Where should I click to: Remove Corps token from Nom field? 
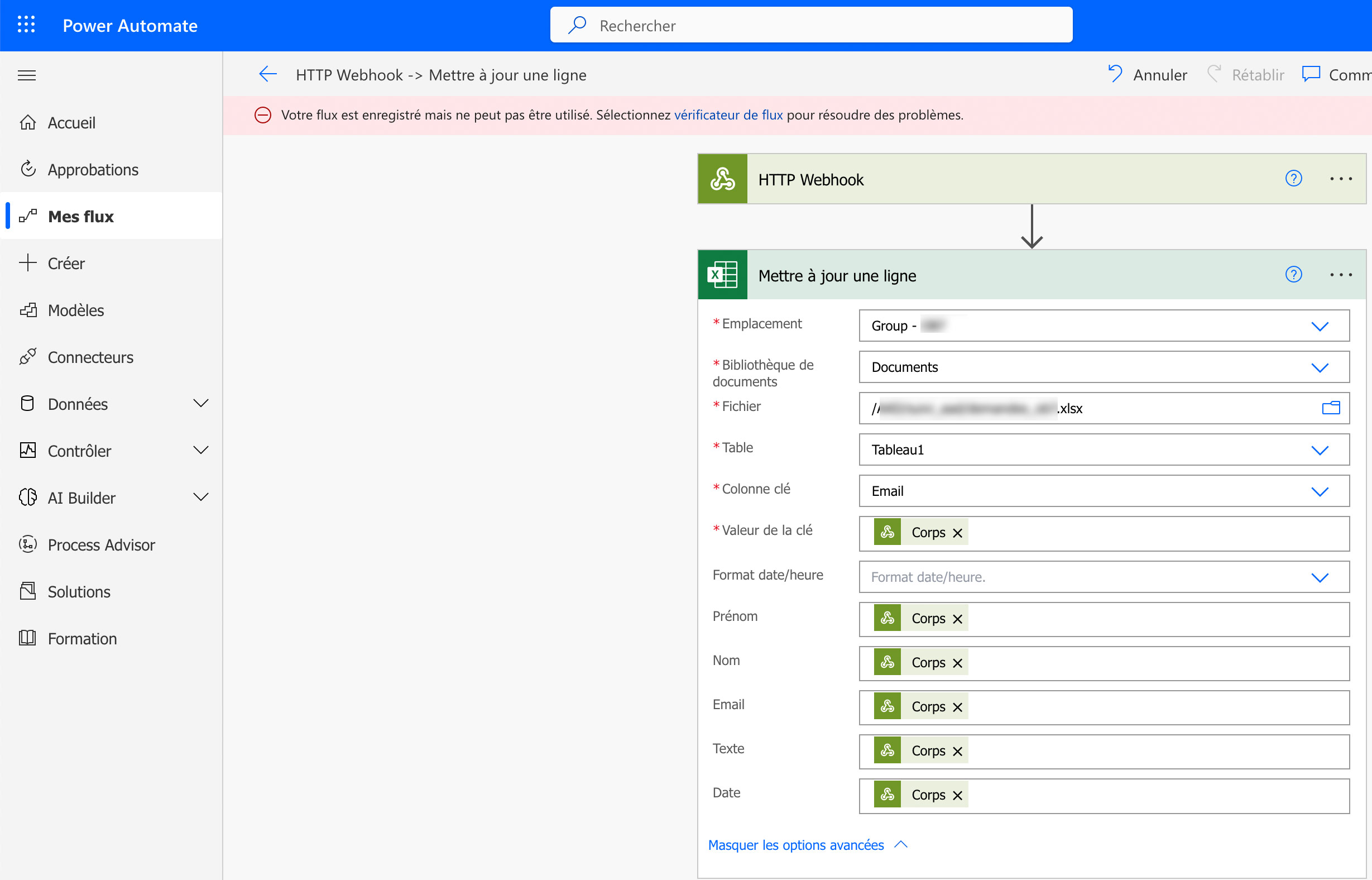point(958,663)
